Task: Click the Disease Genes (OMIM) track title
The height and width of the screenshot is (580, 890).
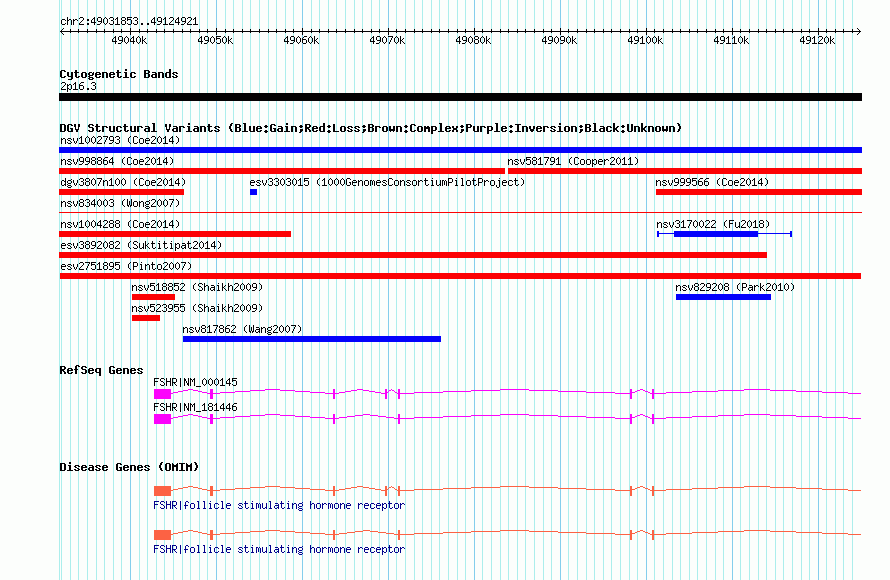Action: point(129,468)
